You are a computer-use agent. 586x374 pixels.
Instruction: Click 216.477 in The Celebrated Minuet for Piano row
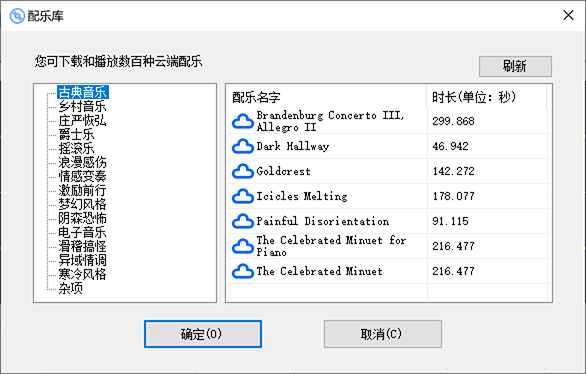pyautogui.click(x=453, y=246)
